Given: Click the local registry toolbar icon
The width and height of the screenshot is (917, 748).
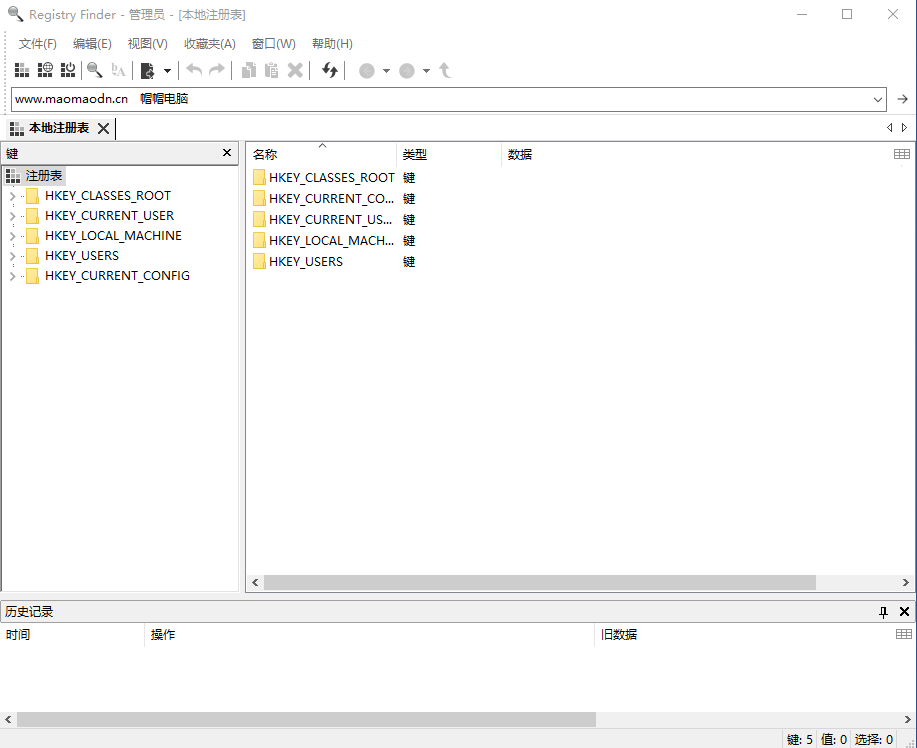Looking at the screenshot, I should click(22, 70).
